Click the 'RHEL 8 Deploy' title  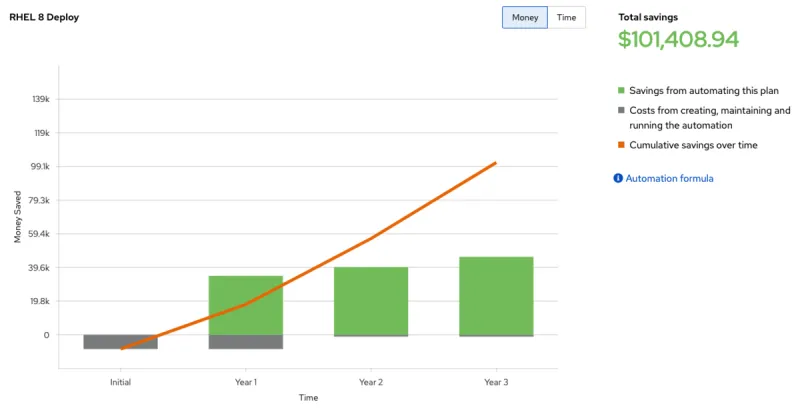click(x=44, y=17)
